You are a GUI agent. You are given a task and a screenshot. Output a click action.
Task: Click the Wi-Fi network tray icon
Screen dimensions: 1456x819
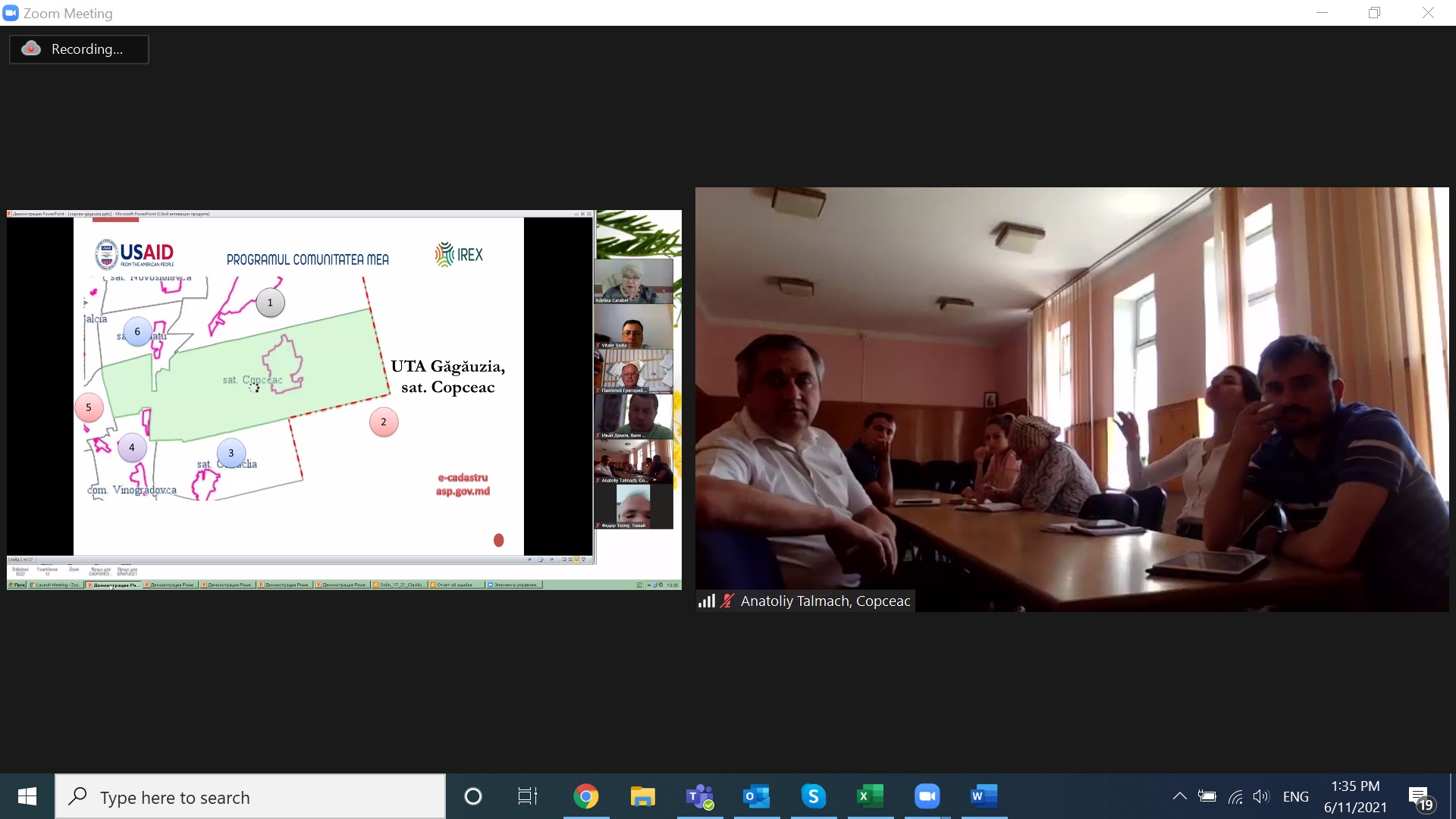[x=1235, y=796]
